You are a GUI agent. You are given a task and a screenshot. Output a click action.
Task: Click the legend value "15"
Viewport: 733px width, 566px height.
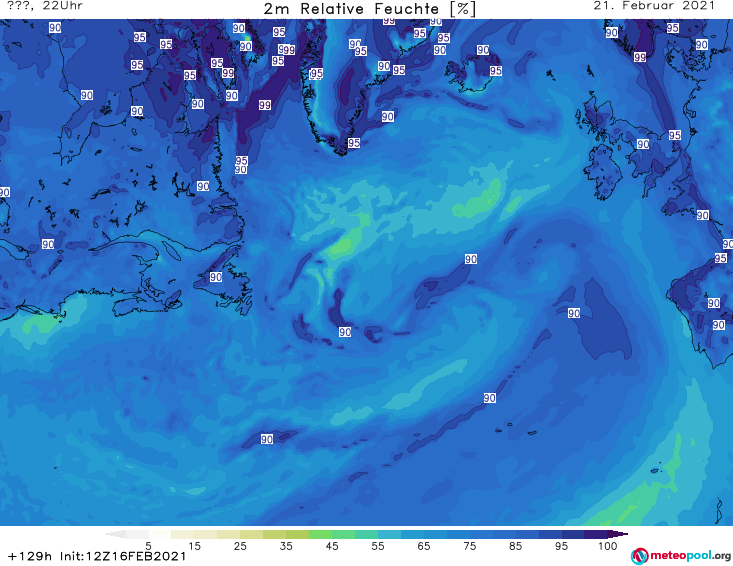point(194,546)
